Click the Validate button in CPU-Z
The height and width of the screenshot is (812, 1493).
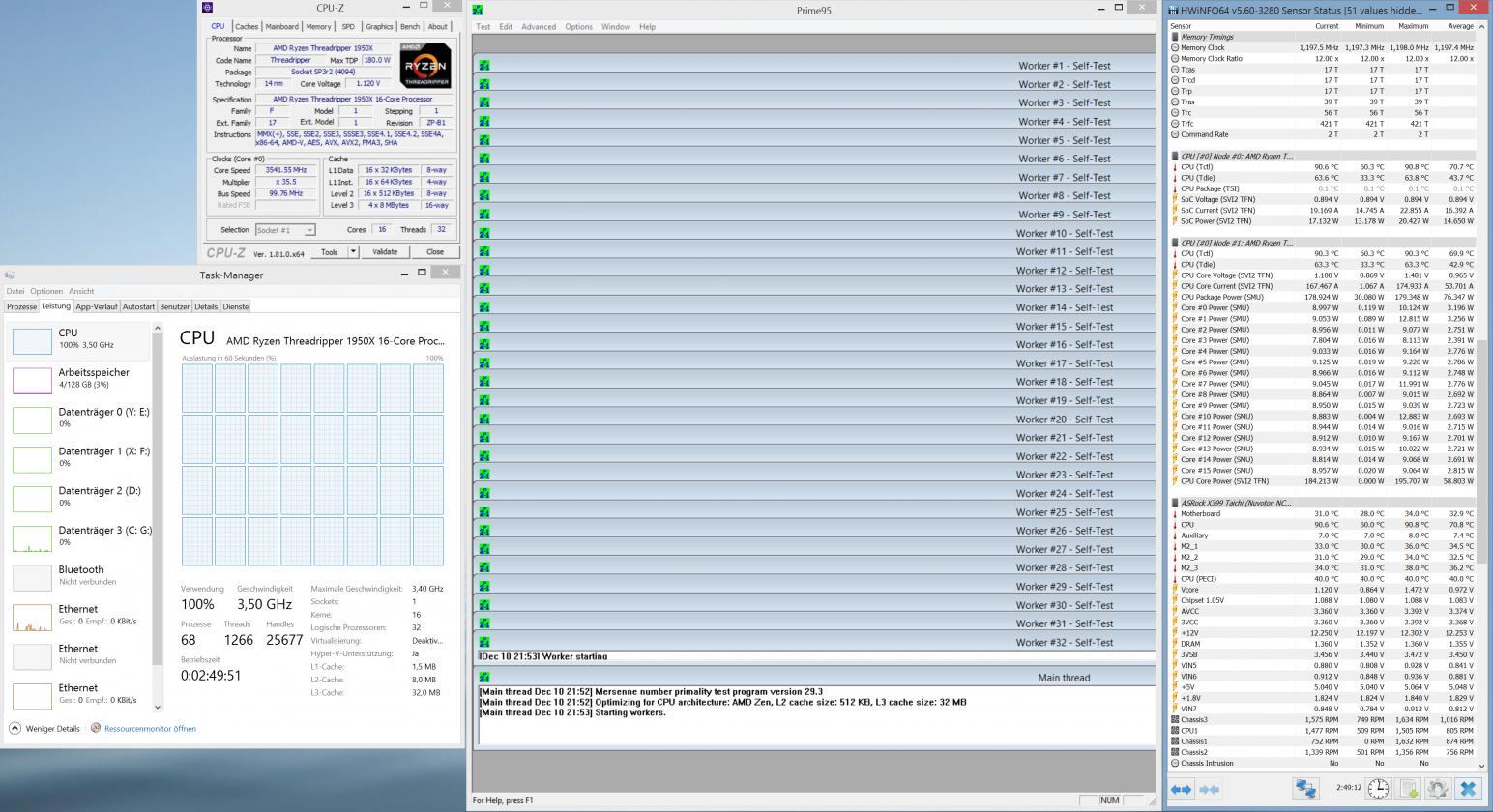385,252
